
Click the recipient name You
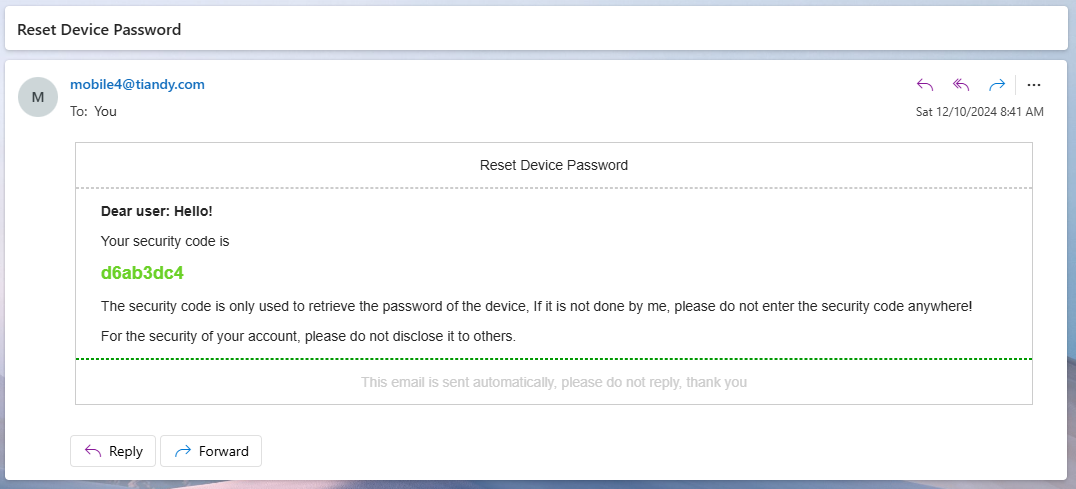coord(106,111)
